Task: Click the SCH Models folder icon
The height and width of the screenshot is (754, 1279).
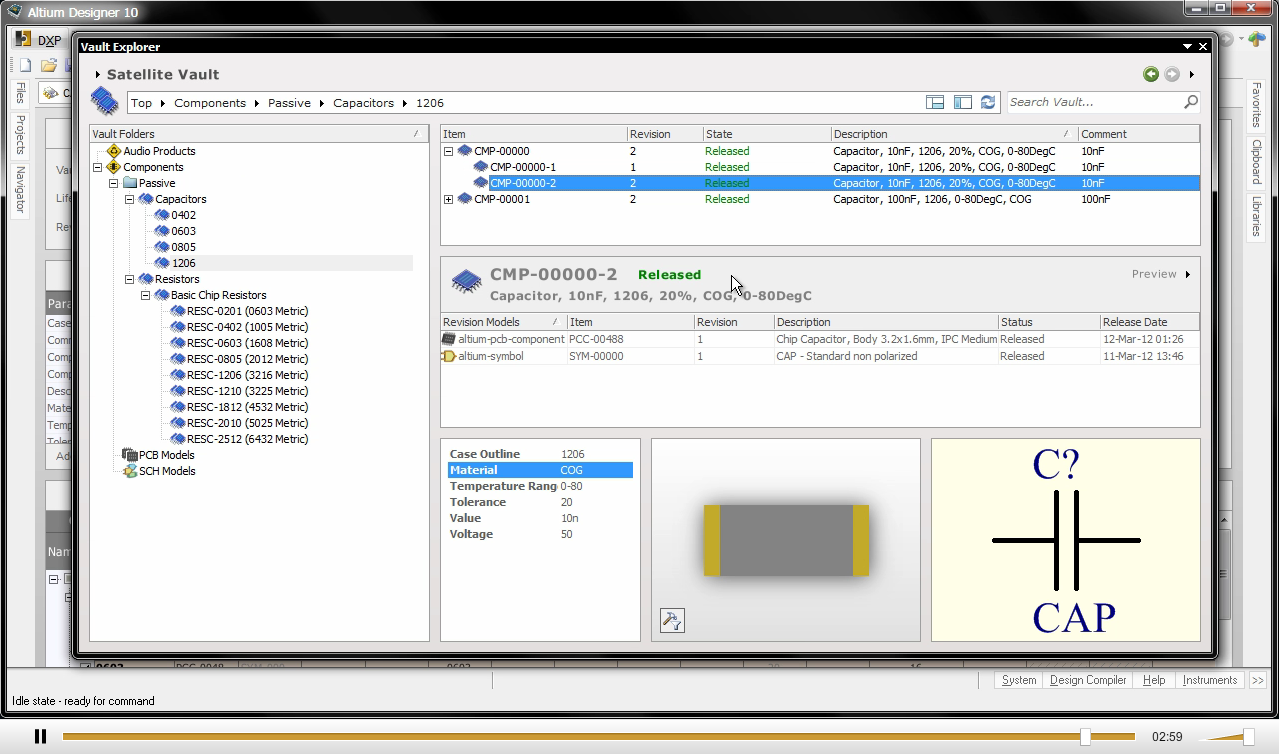Action: (x=129, y=471)
